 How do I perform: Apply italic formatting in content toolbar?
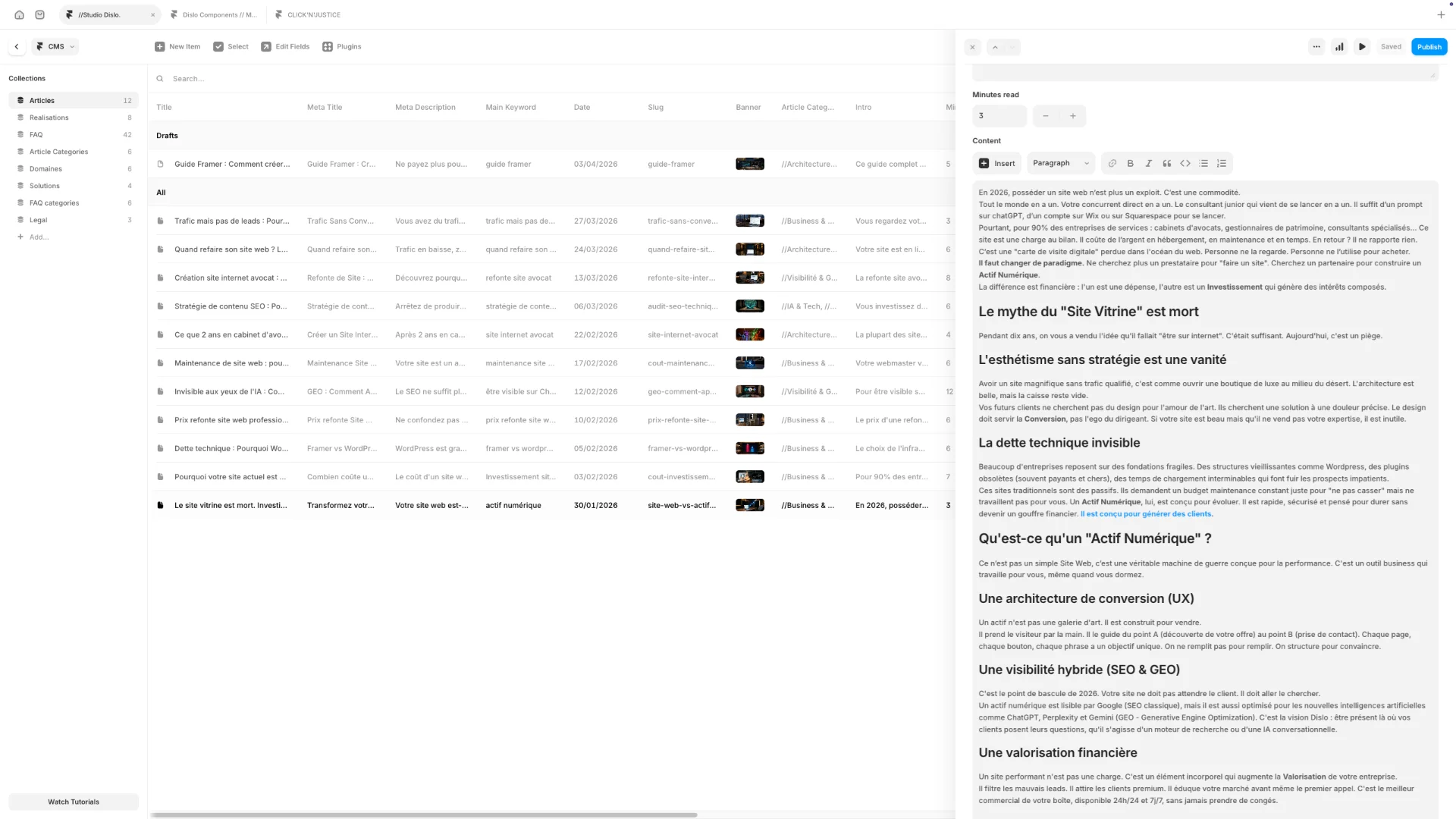[1148, 163]
